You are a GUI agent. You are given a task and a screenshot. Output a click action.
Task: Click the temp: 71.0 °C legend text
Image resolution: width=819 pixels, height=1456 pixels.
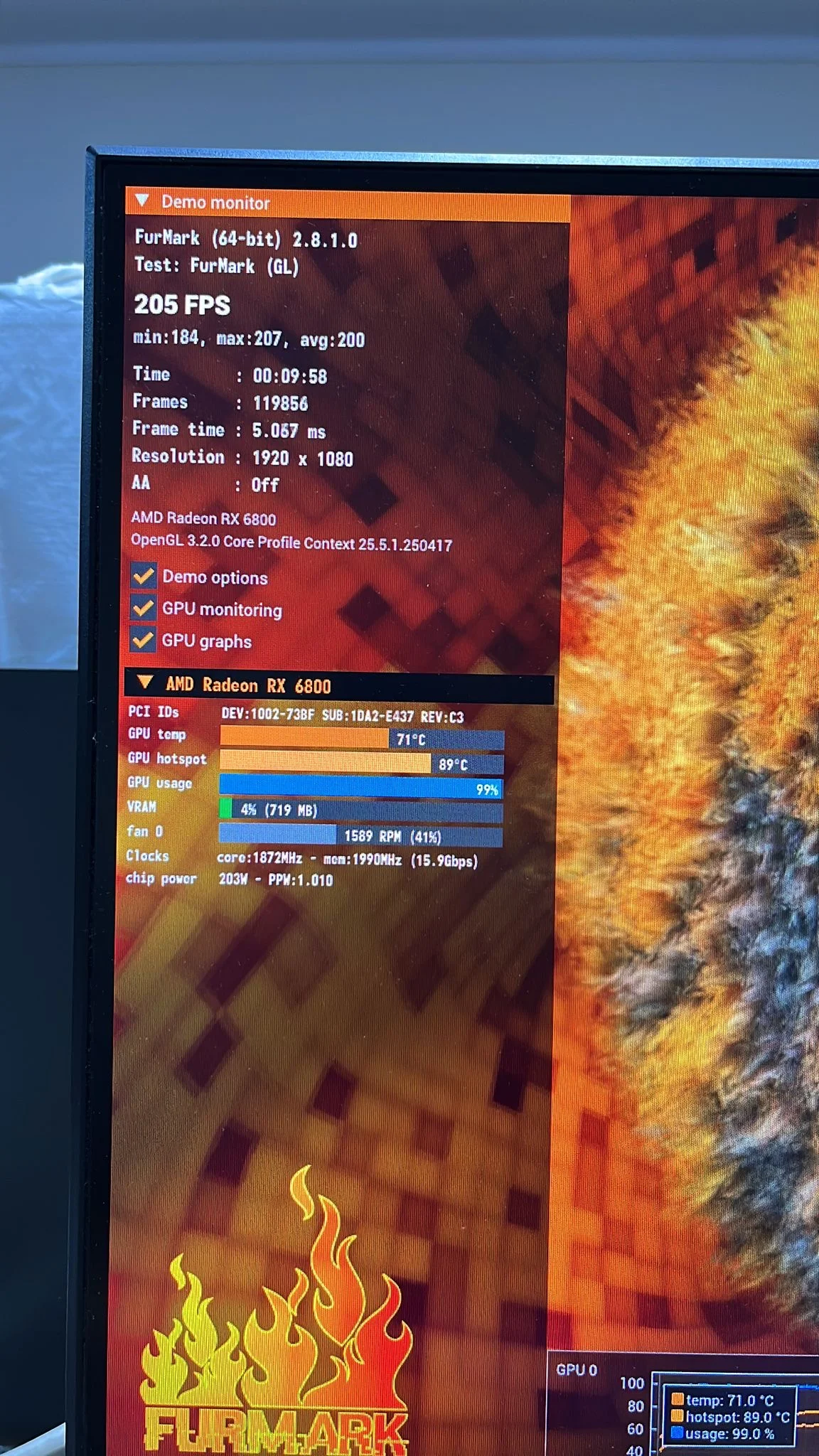pos(729,1400)
